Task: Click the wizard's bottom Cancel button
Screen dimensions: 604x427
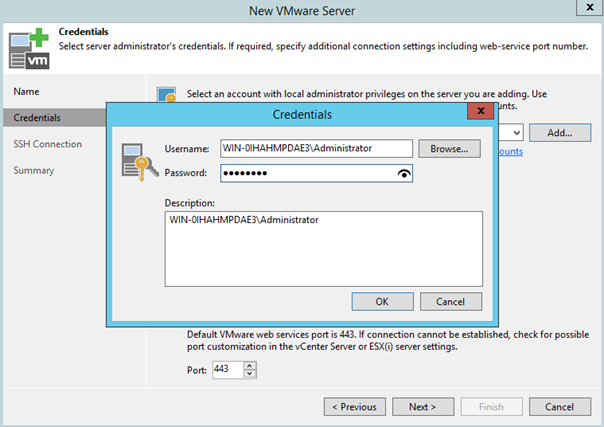Action: [x=560, y=407]
